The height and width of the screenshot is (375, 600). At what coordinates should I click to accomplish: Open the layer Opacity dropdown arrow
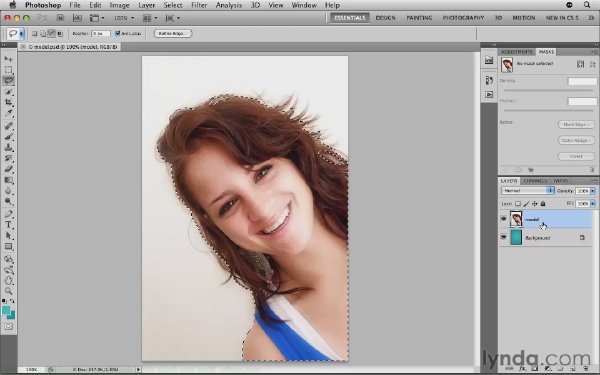pyautogui.click(x=593, y=191)
